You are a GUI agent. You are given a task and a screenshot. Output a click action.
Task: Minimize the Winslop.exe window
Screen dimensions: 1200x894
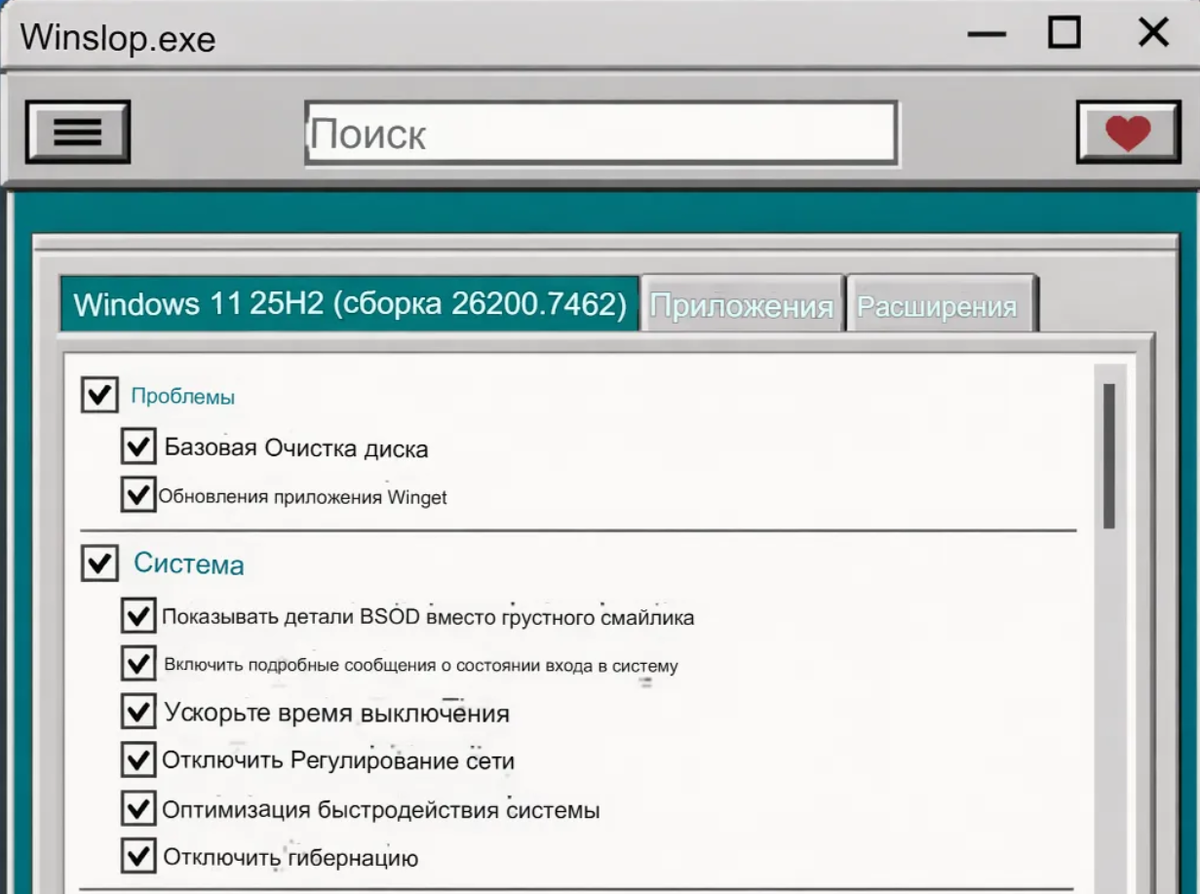989,33
